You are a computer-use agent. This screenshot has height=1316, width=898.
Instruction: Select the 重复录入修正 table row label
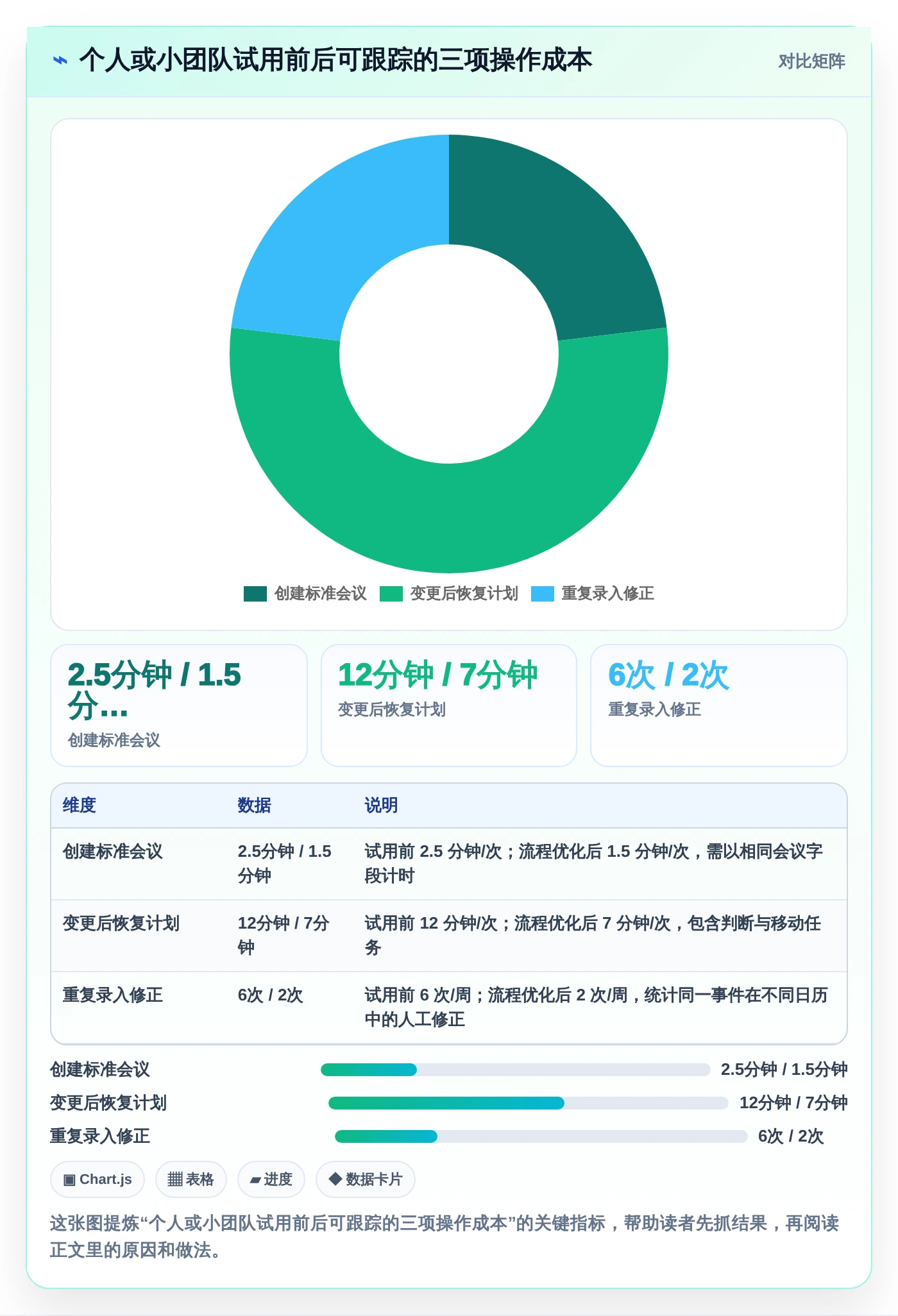coord(113,995)
